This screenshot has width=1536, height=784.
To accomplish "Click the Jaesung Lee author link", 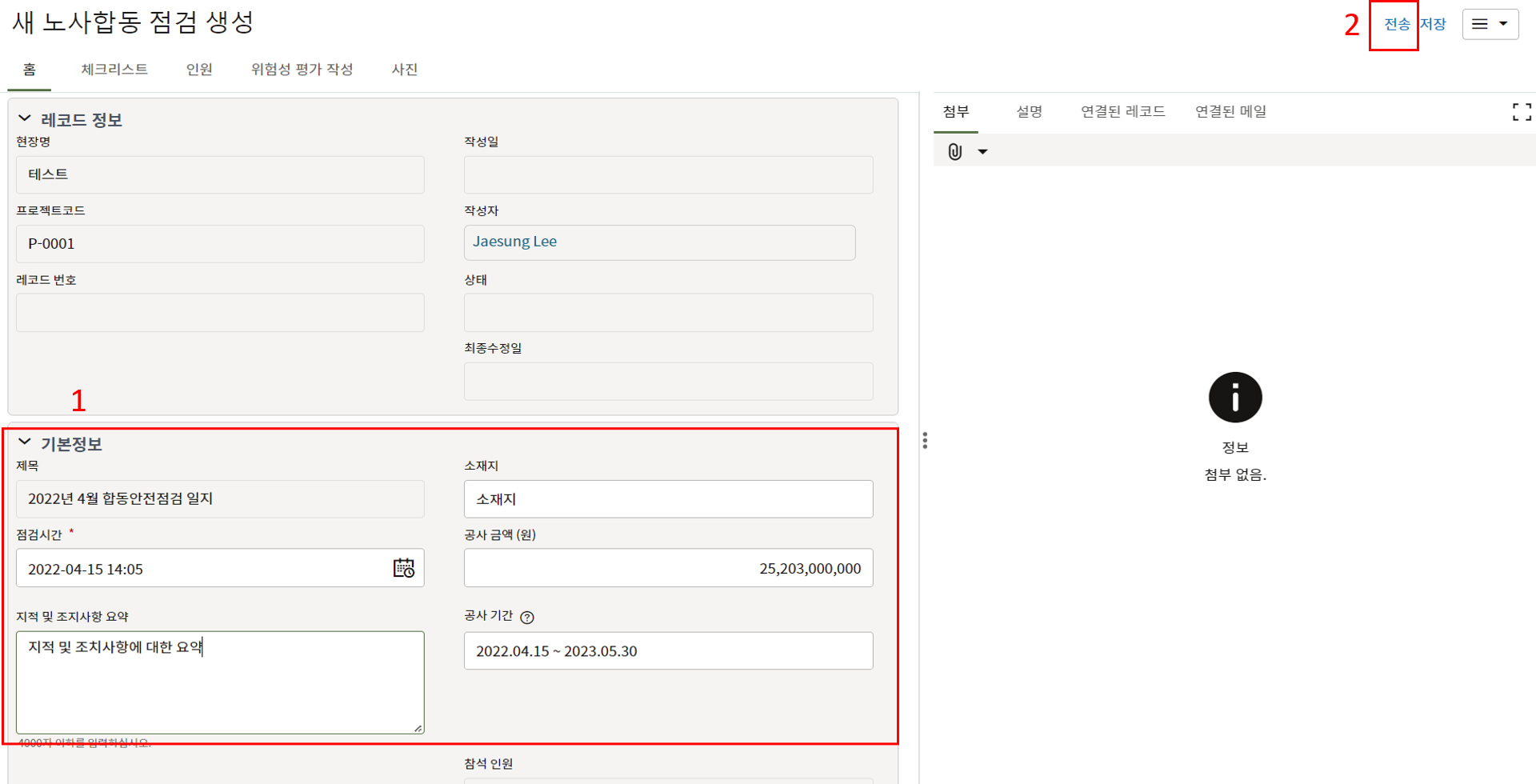I will click(514, 242).
